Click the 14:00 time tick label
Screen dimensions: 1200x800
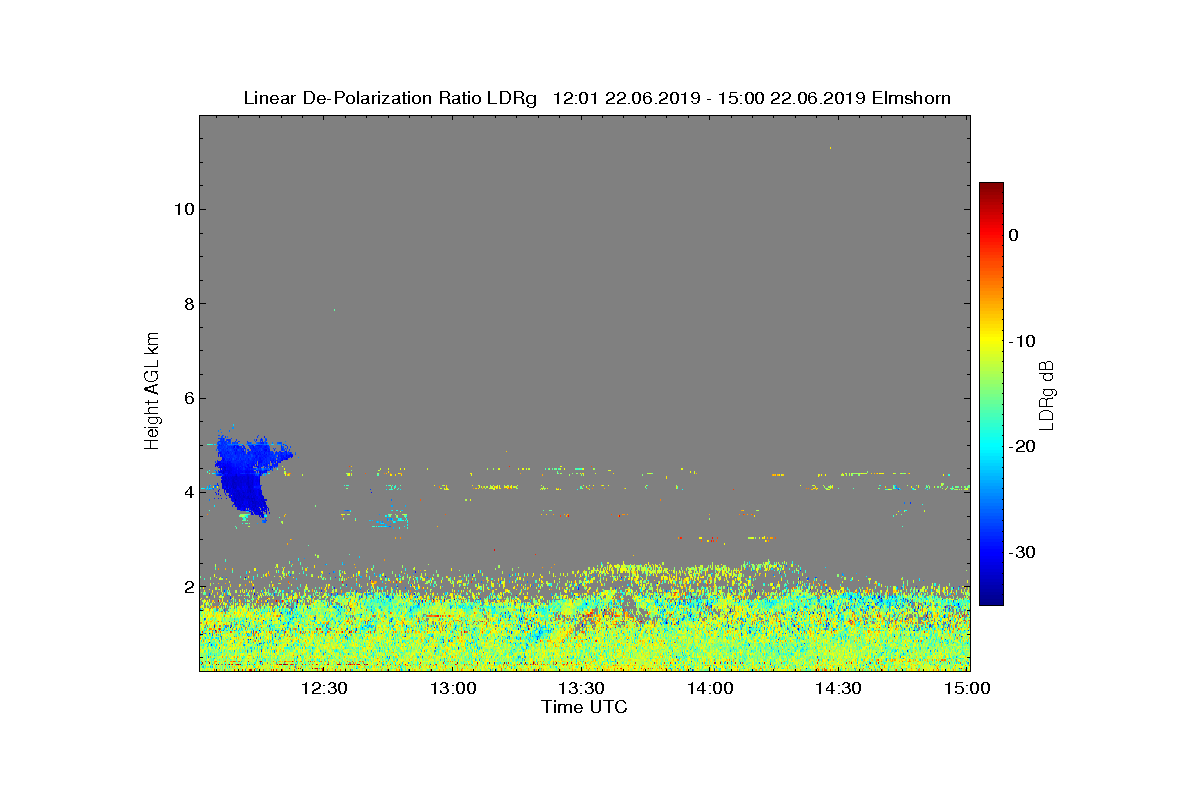pyautogui.click(x=711, y=688)
